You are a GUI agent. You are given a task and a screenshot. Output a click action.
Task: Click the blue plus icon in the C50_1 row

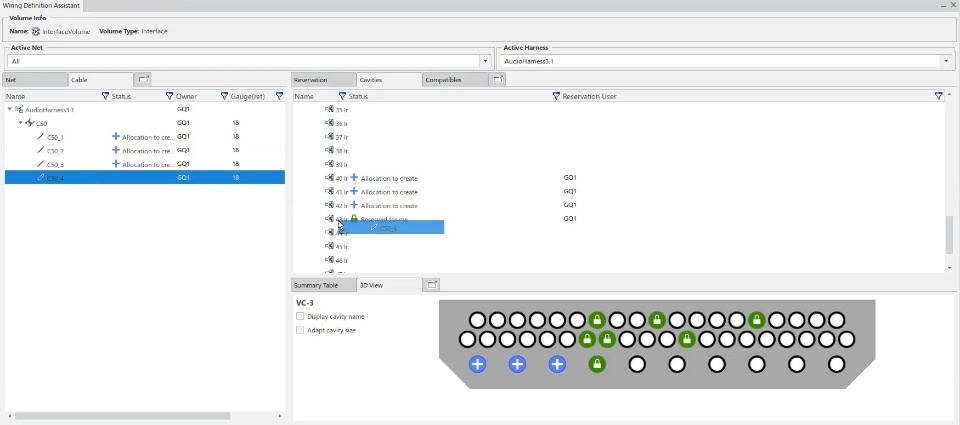pos(116,136)
